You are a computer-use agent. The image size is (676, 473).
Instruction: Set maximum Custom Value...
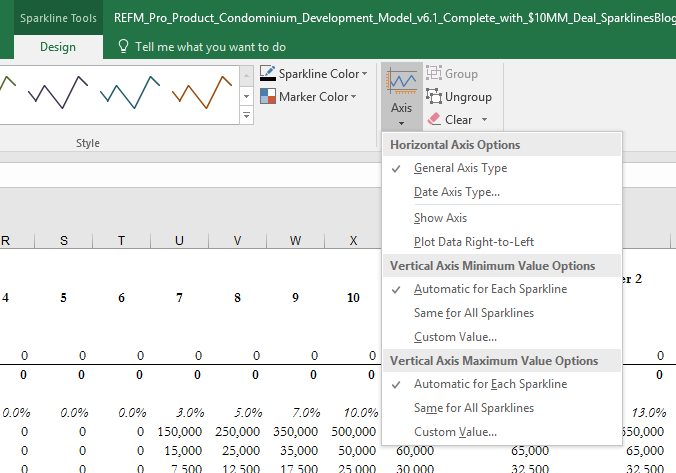[x=502, y=432]
